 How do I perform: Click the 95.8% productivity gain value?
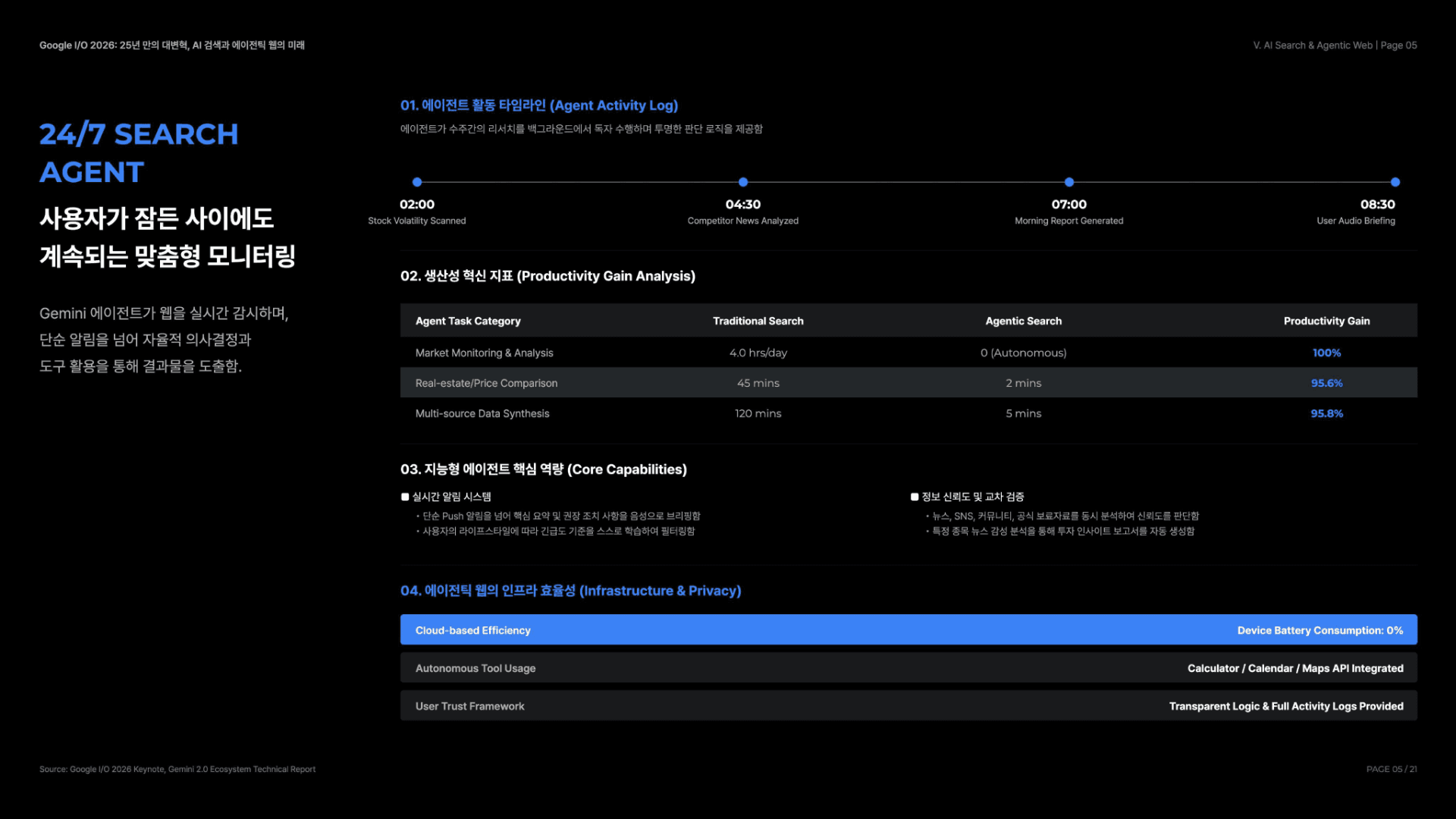point(1327,413)
